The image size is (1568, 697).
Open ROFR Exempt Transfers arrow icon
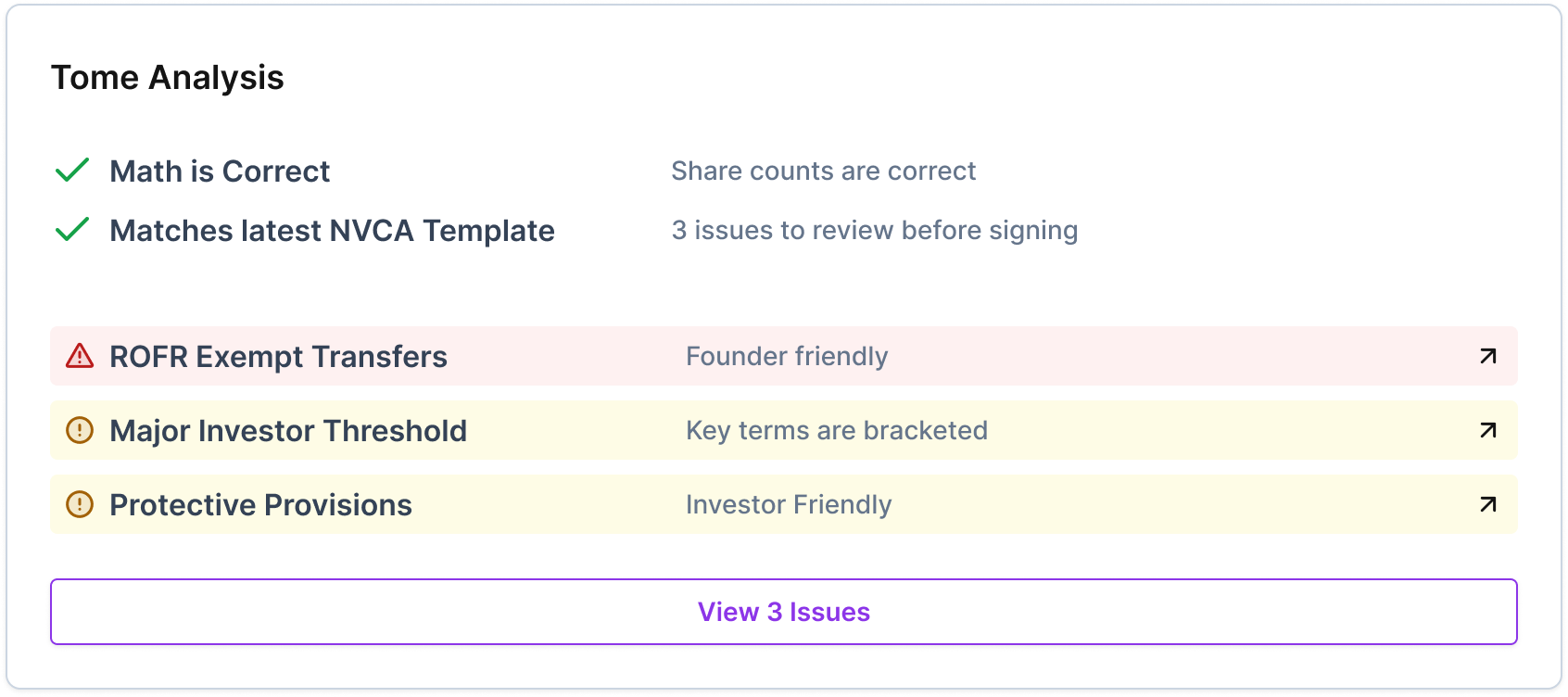tap(1487, 356)
